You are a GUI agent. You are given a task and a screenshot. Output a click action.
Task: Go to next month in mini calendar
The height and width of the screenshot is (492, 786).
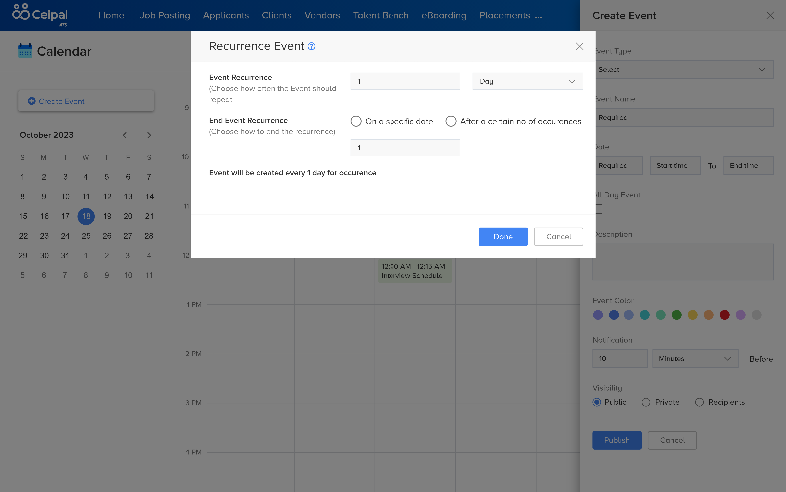(x=149, y=135)
